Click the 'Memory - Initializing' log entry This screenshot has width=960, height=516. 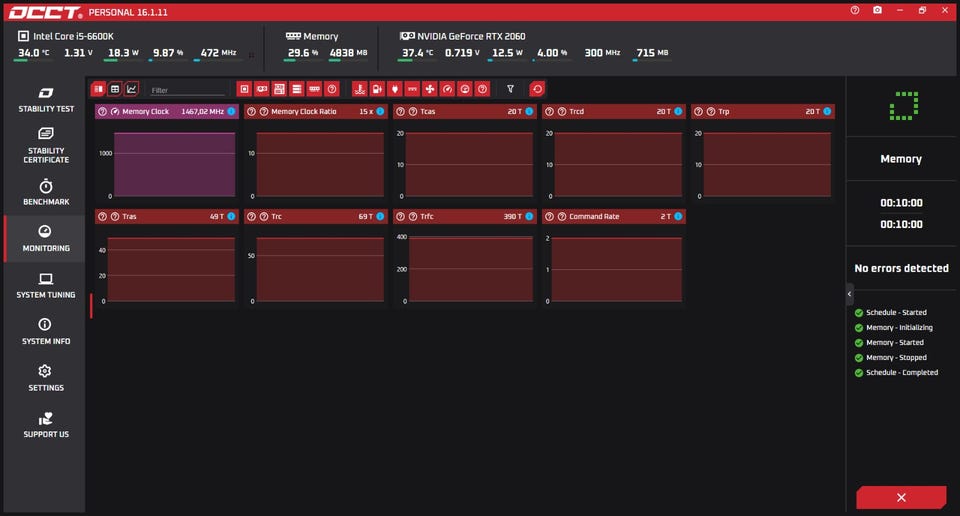[899, 327]
